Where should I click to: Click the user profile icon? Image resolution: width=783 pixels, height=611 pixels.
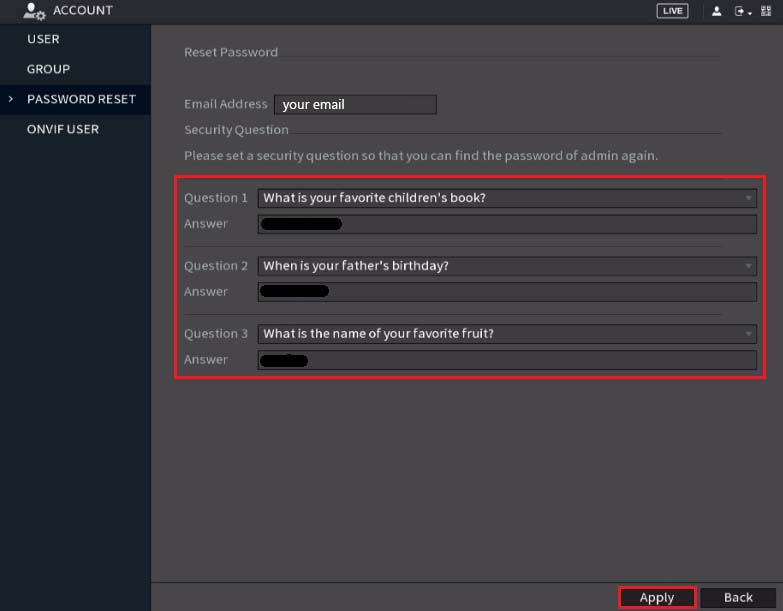716,11
